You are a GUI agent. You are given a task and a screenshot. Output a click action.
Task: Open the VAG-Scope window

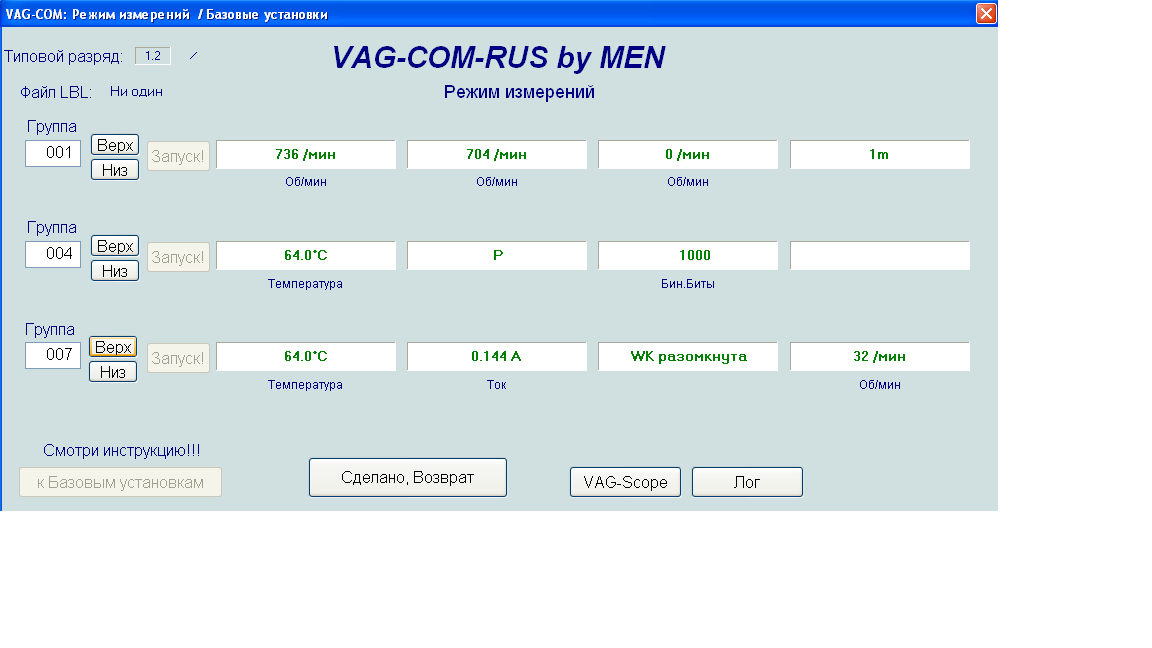coord(625,482)
